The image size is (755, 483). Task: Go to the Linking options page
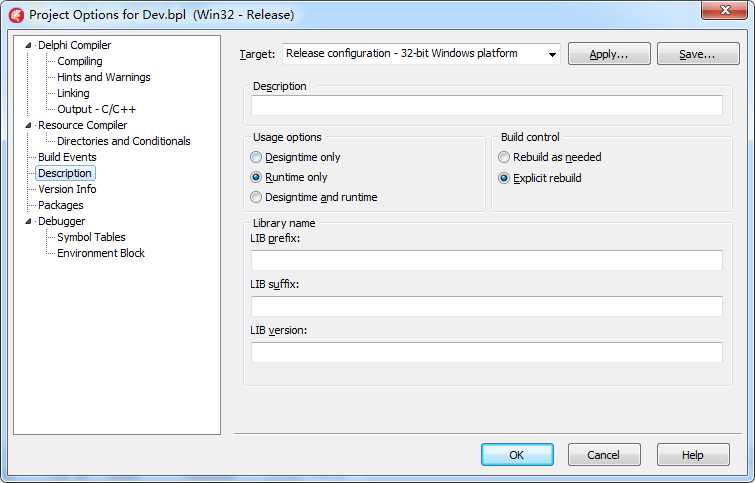tap(73, 93)
